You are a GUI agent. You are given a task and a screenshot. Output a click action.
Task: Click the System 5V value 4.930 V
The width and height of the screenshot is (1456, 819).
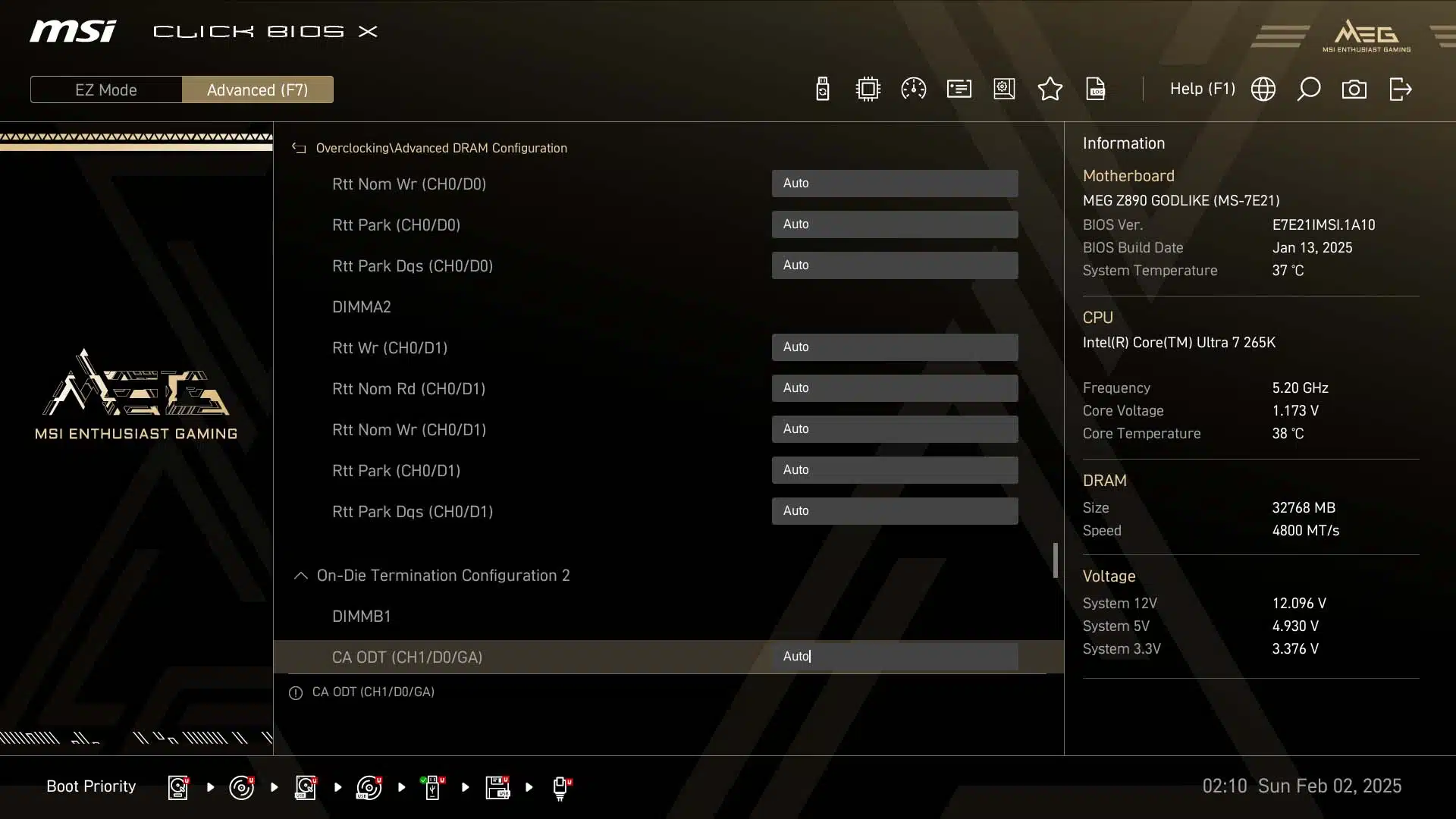click(1295, 626)
